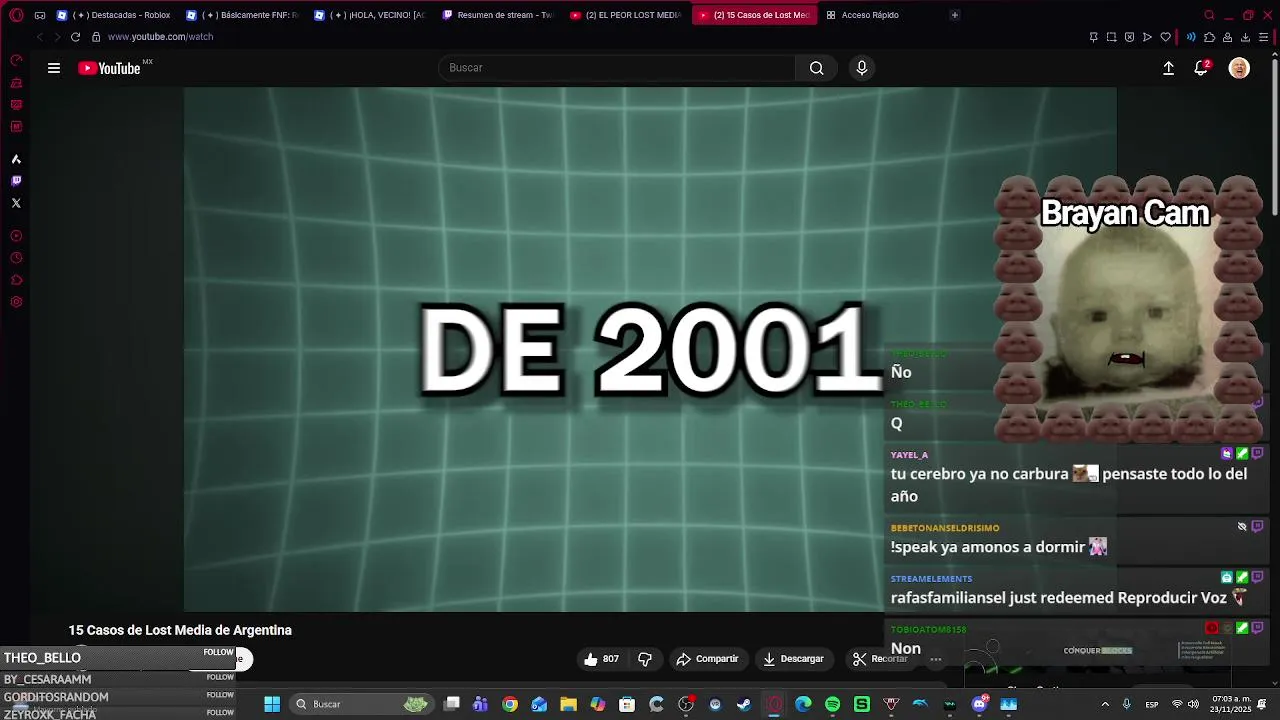
Task: Open the YouTube hamburger guide menu
Action: (54, 68)
